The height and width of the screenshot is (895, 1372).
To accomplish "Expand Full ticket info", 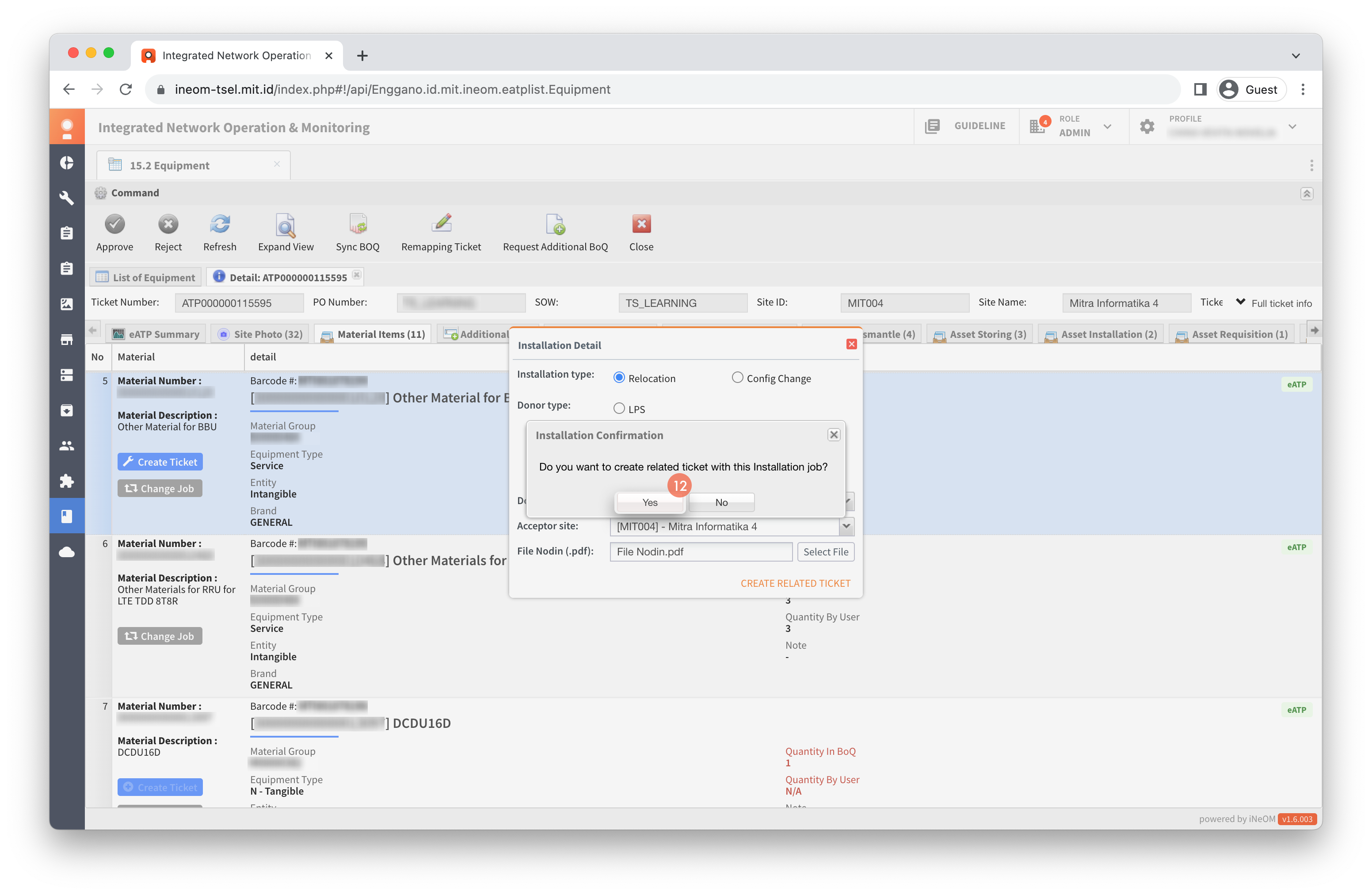I will point(1273,302).
